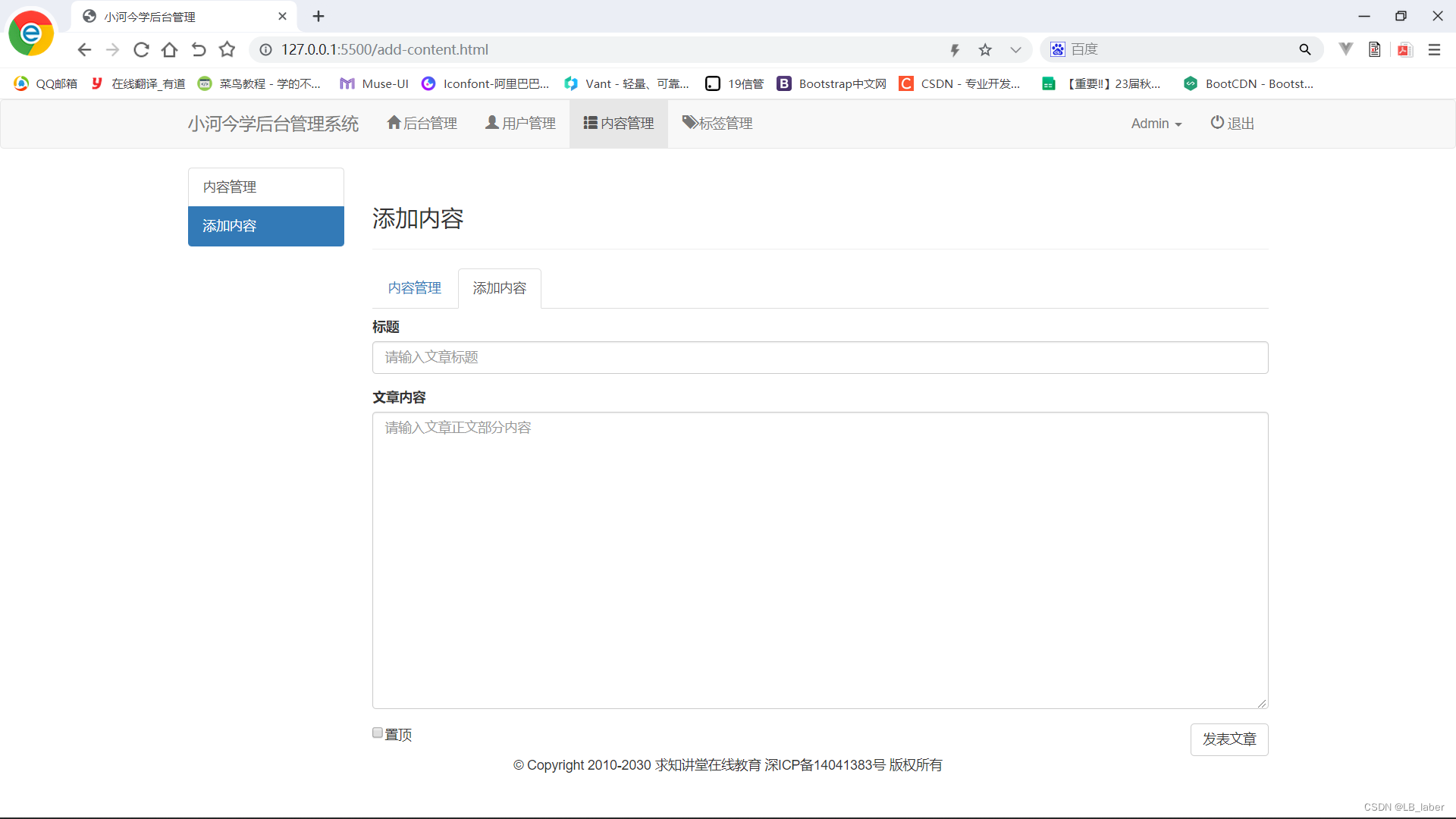Switch to the 内容管理 tab
Screen dimensions: 1456x819
point(415,288)
